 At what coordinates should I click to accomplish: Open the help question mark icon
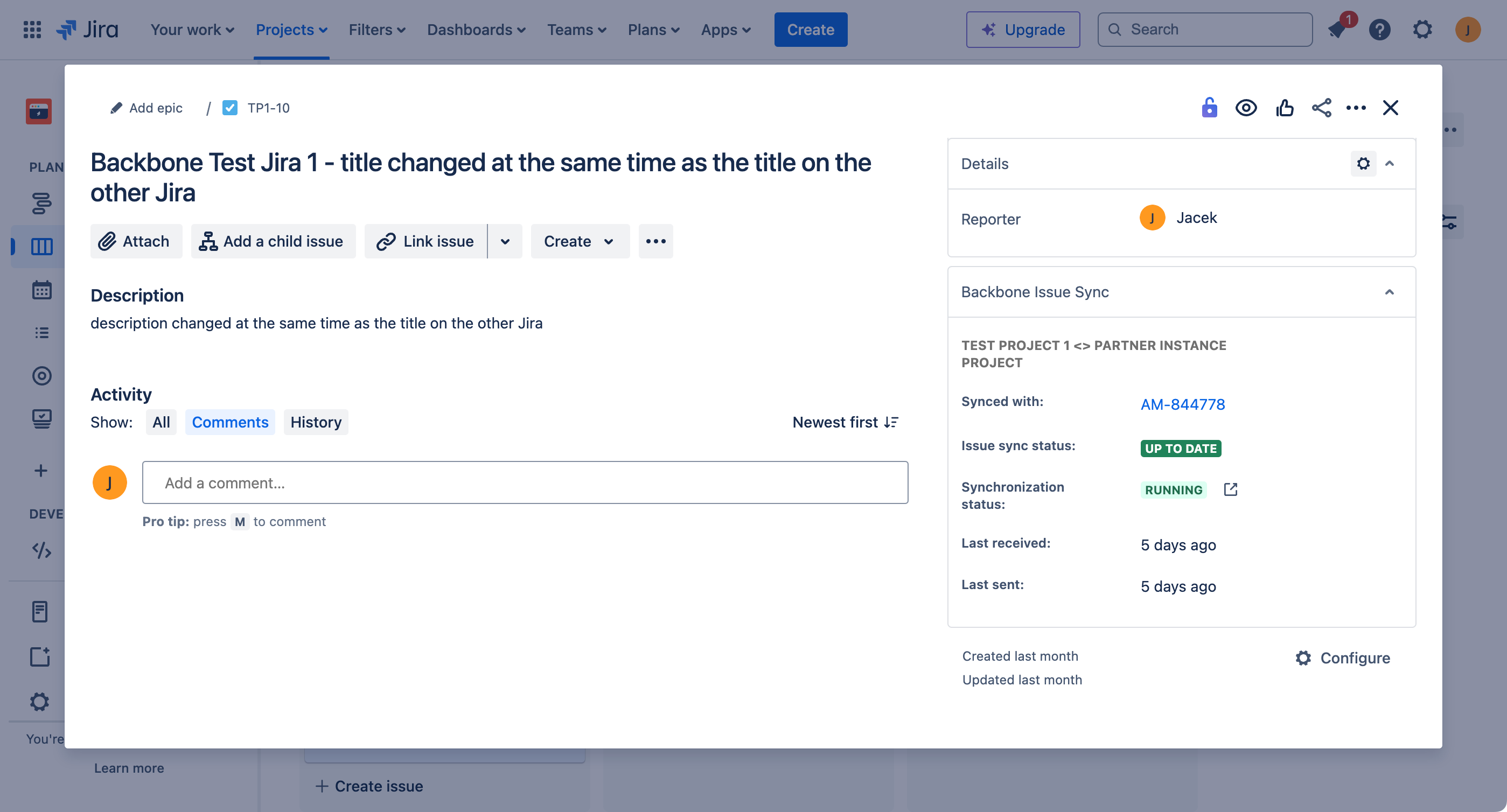(1379, 29)
